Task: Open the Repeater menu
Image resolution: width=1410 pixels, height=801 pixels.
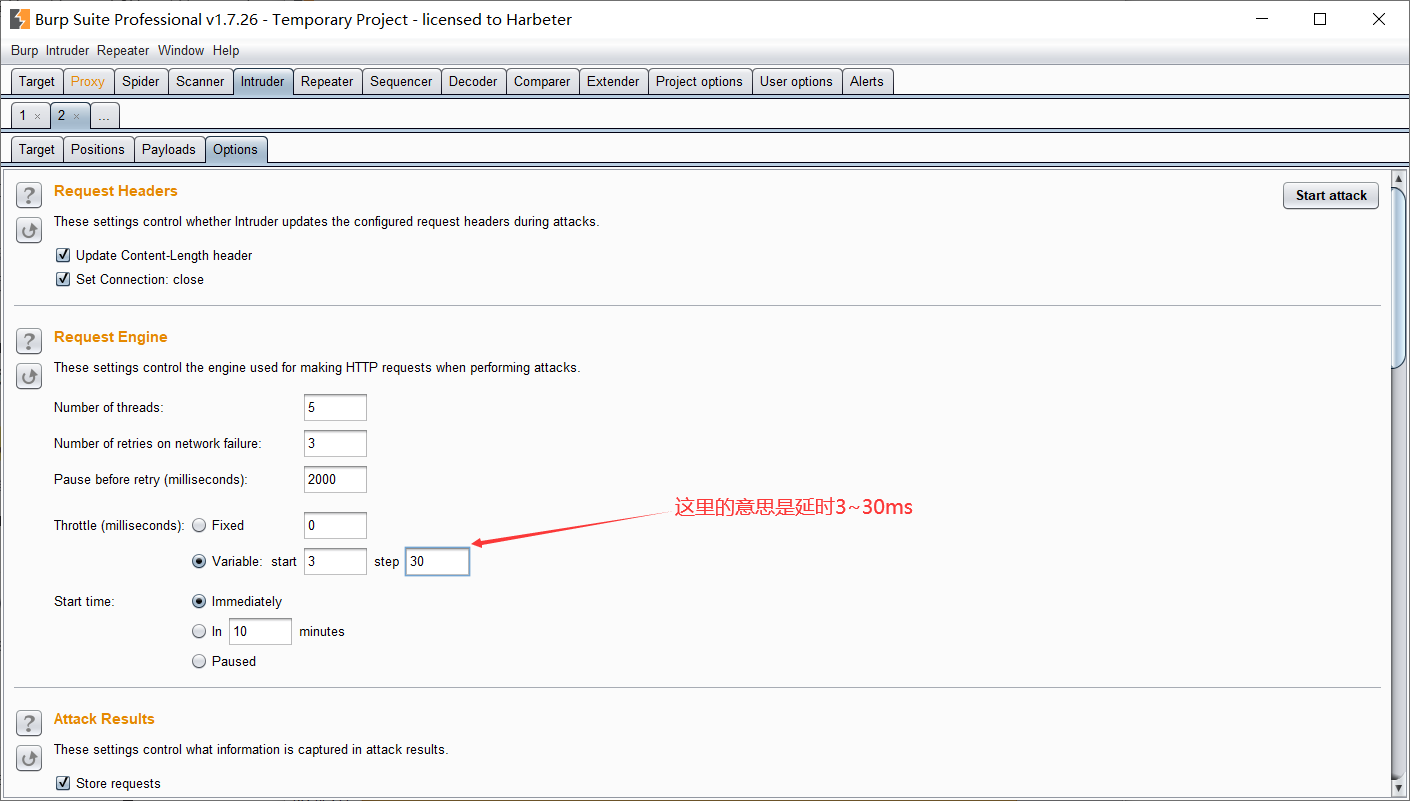Action: click(x=123, y=50)
